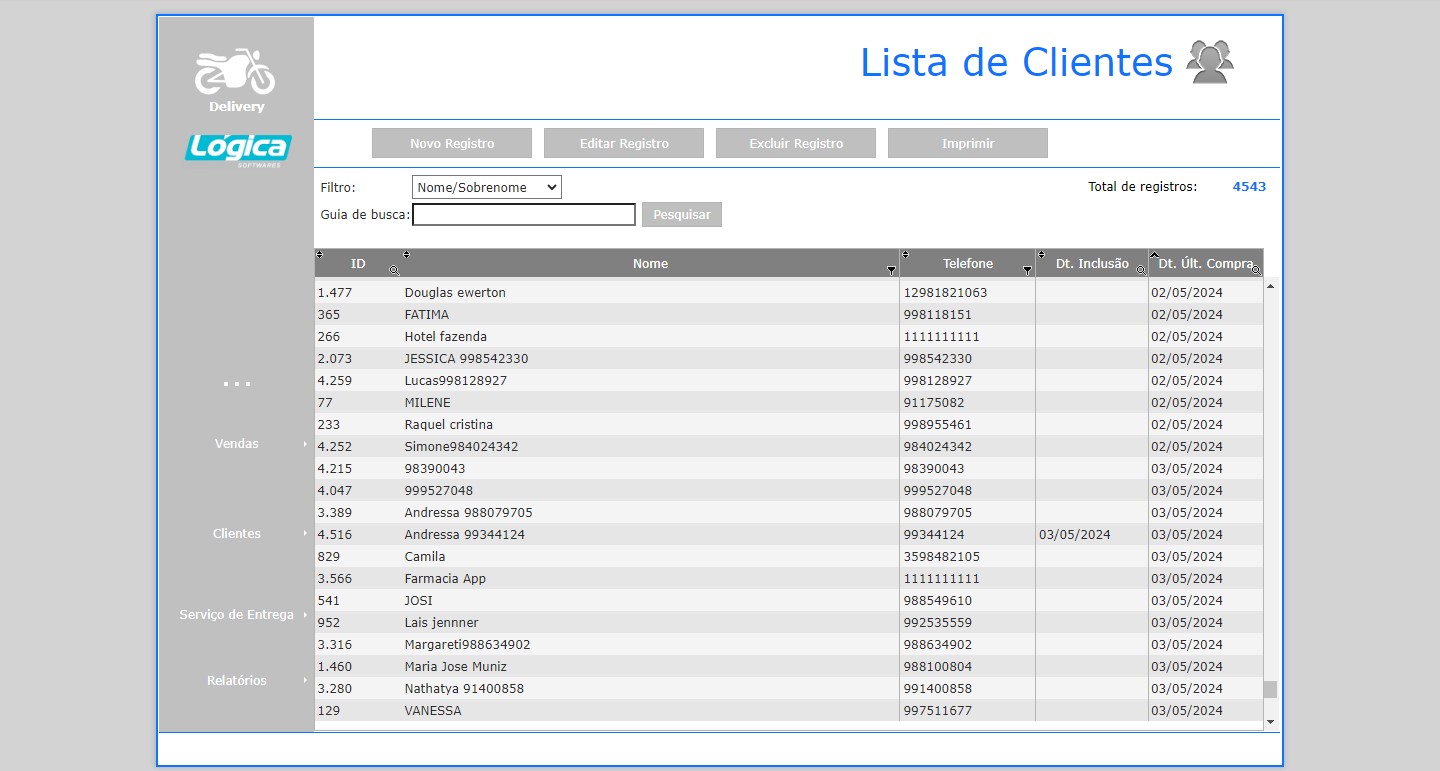Viewport: 1440px width, 771px height.
Task: Click the magnifier icon in Dt. Inclusão header
Action: coord(1141,270)
